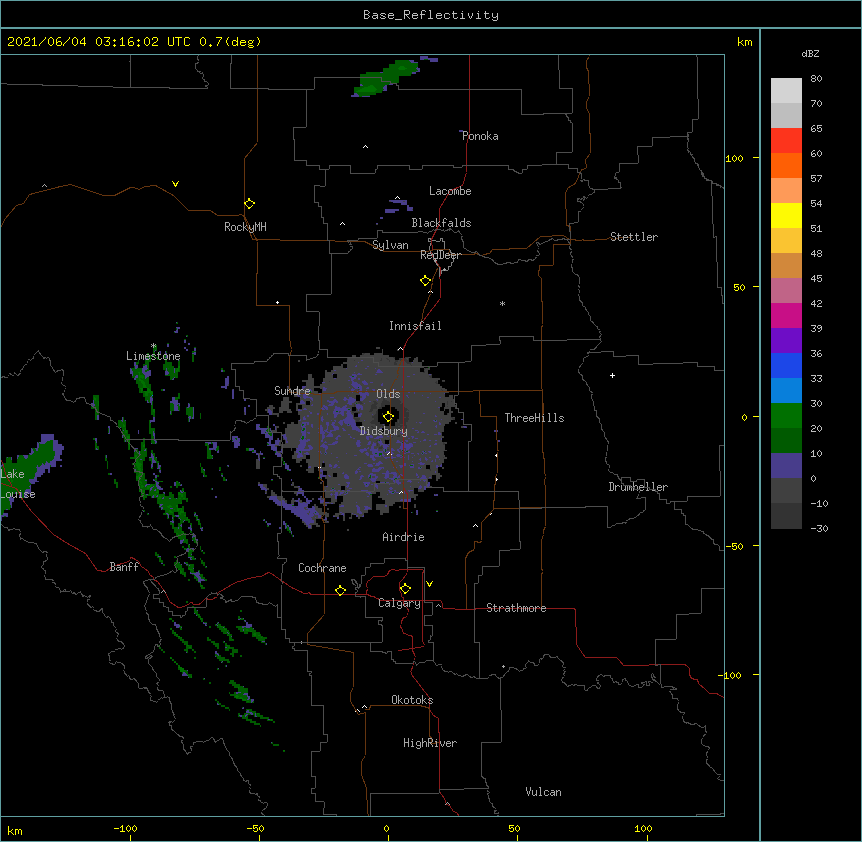Select the magenta swatch in dBZ legend
The height and width of the screenshot is (842, 862).
[786, 315]
